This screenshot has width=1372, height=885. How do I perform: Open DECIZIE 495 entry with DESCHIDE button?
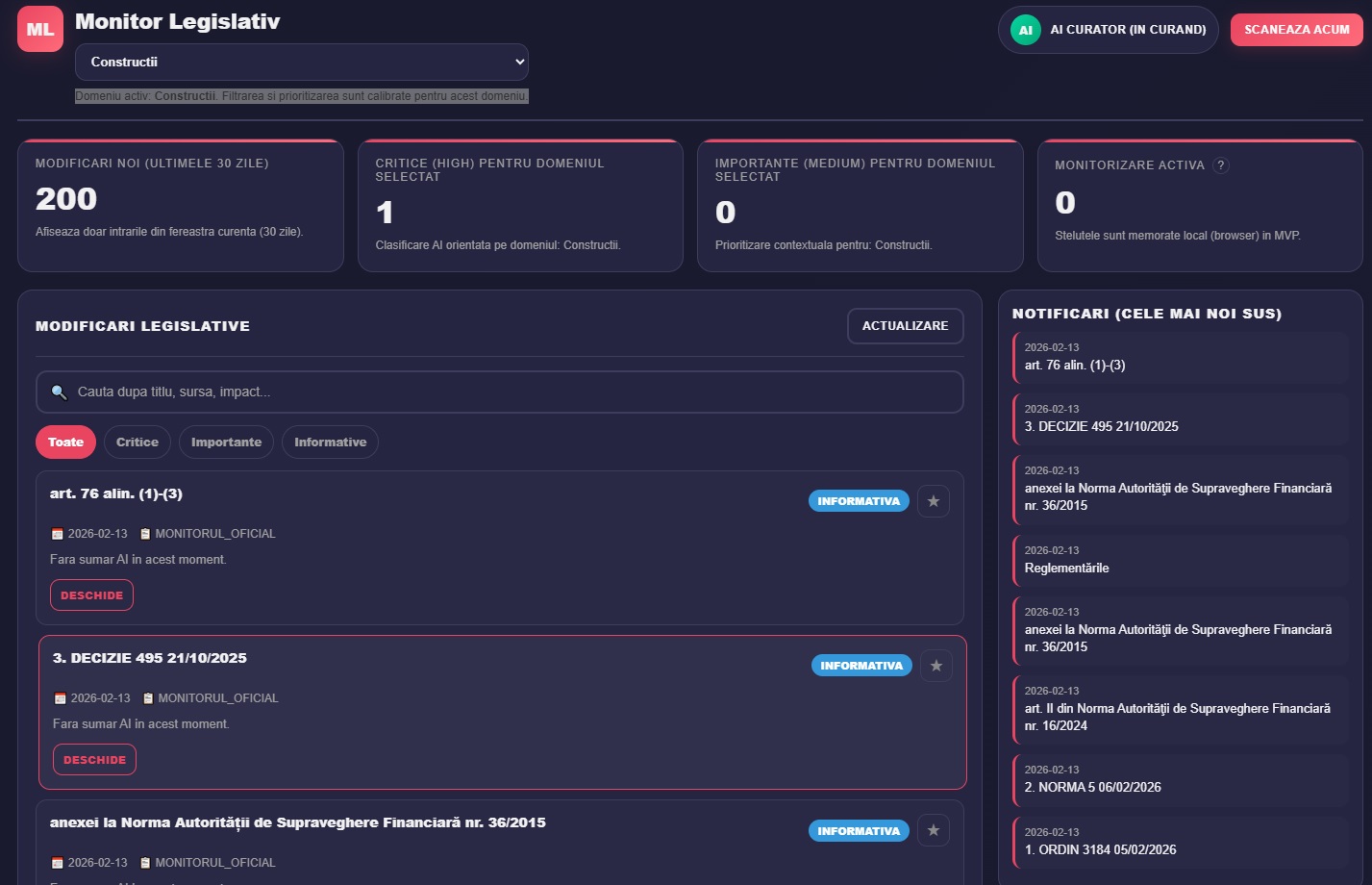tap(94, 760)
